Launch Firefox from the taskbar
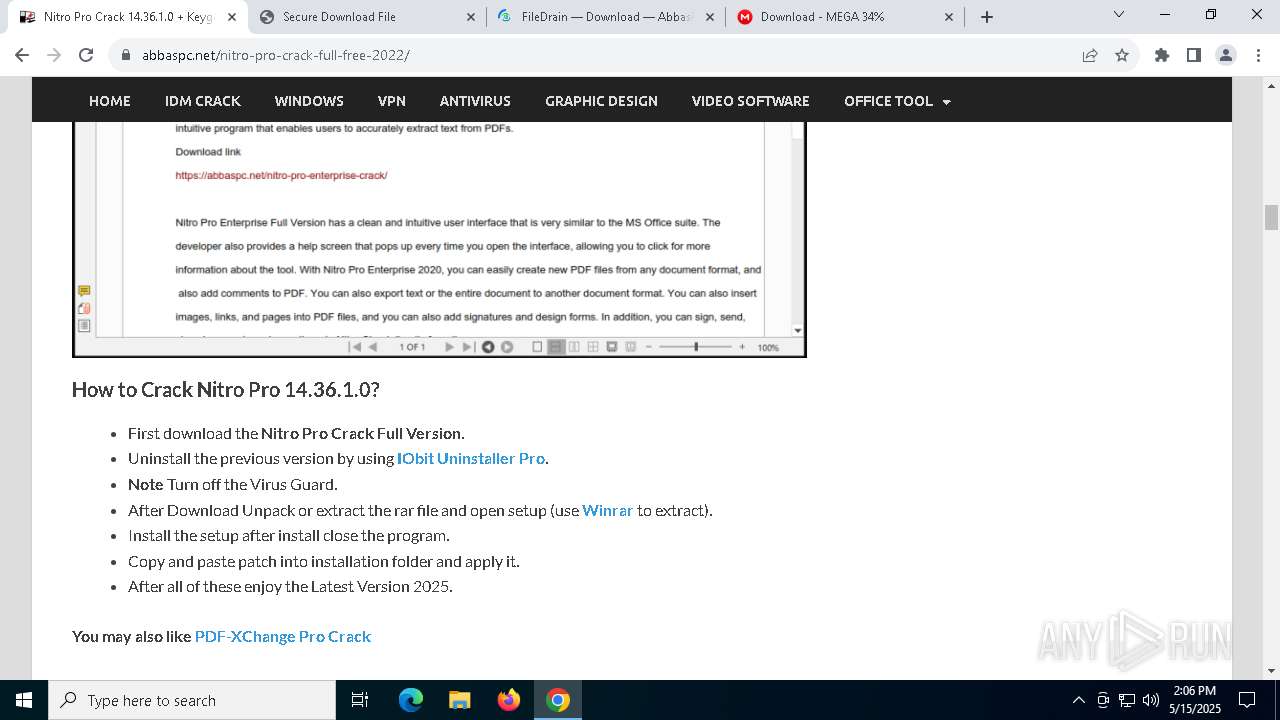 (508, 700)
